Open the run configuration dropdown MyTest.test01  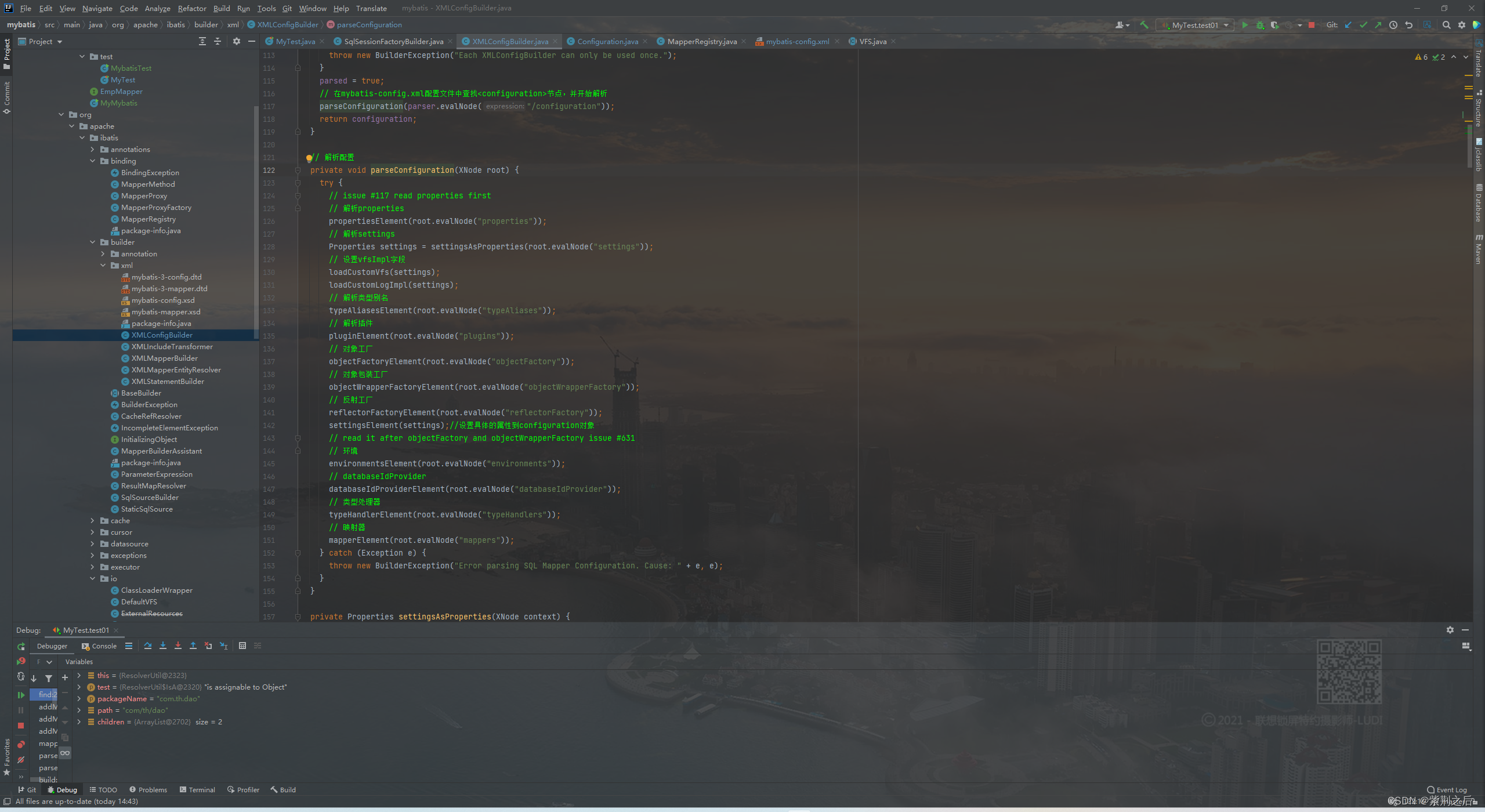click(x=1194, y=25)
